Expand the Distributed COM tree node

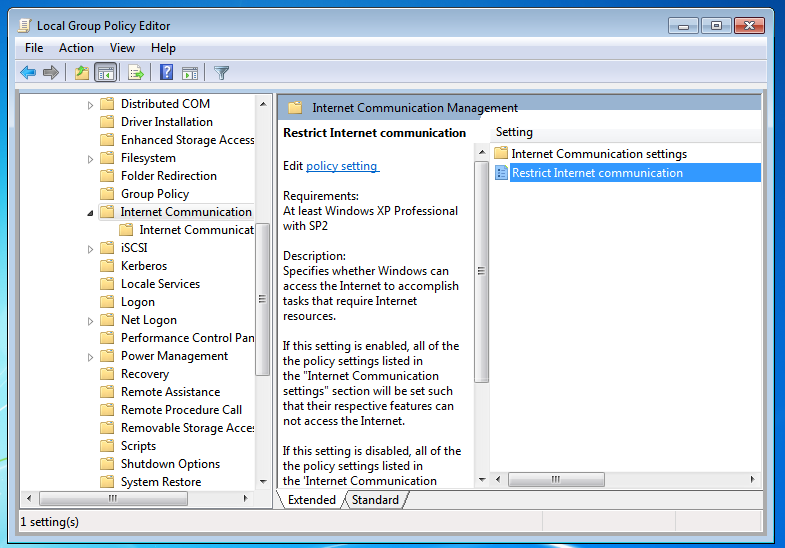pyautogui.click(x=90, y=105)
